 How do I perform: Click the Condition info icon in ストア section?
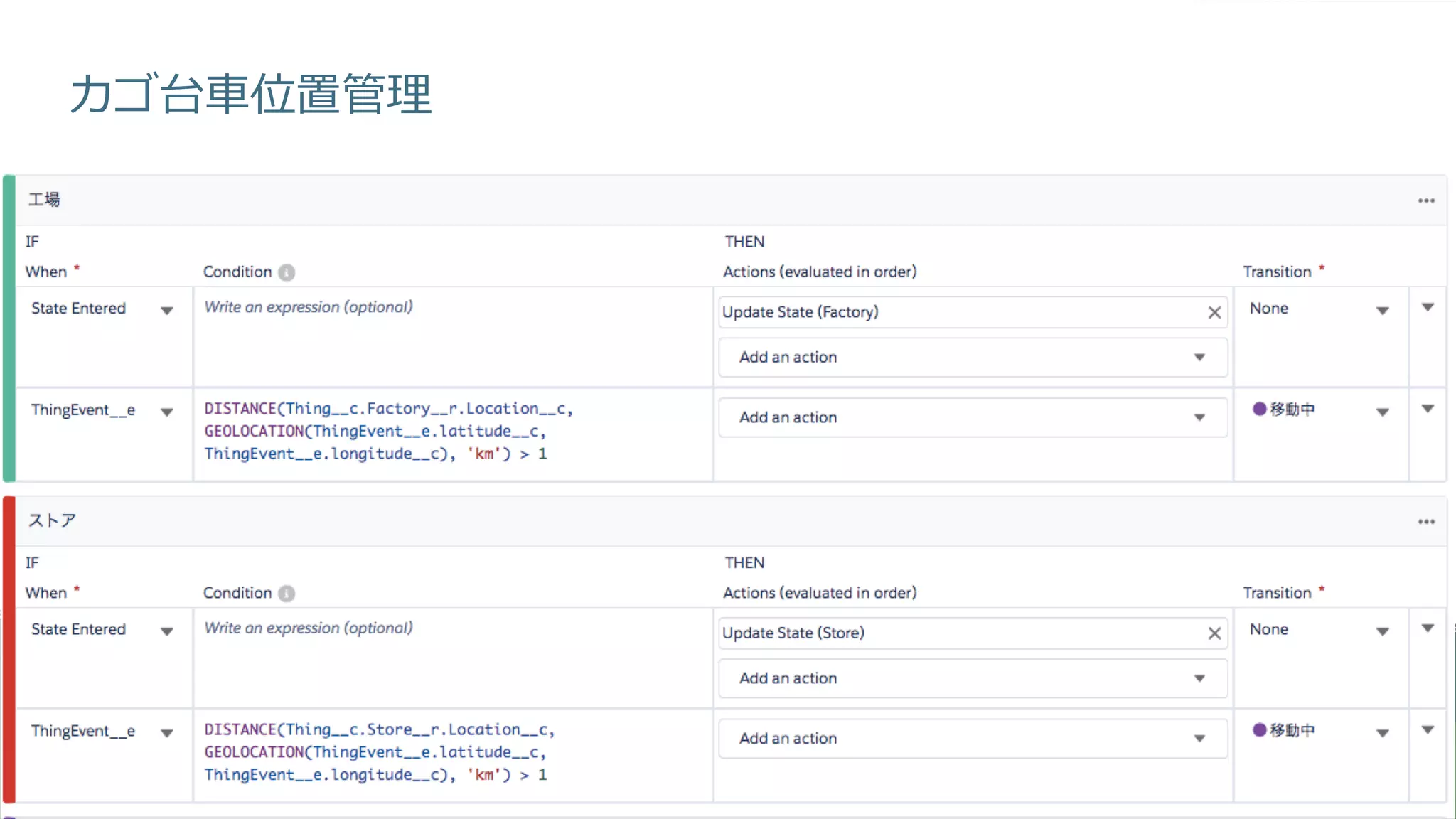(287, 593)
